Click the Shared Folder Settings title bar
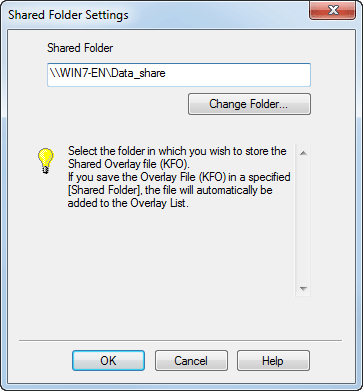This screenshot has height=391, width=363. pyautogui.click(x=157, y=15)
